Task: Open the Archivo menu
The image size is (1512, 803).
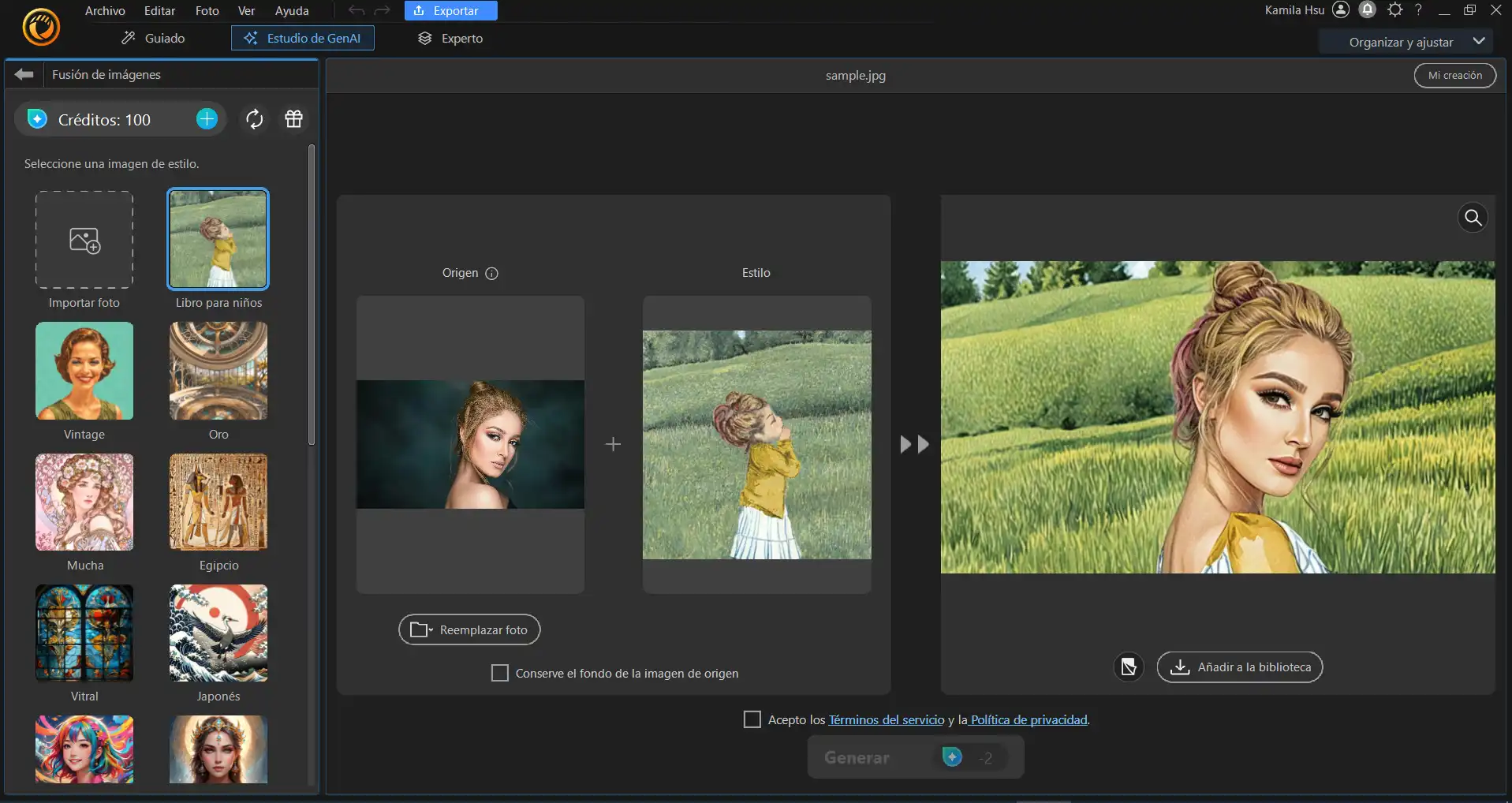Action: pos(105,11)
